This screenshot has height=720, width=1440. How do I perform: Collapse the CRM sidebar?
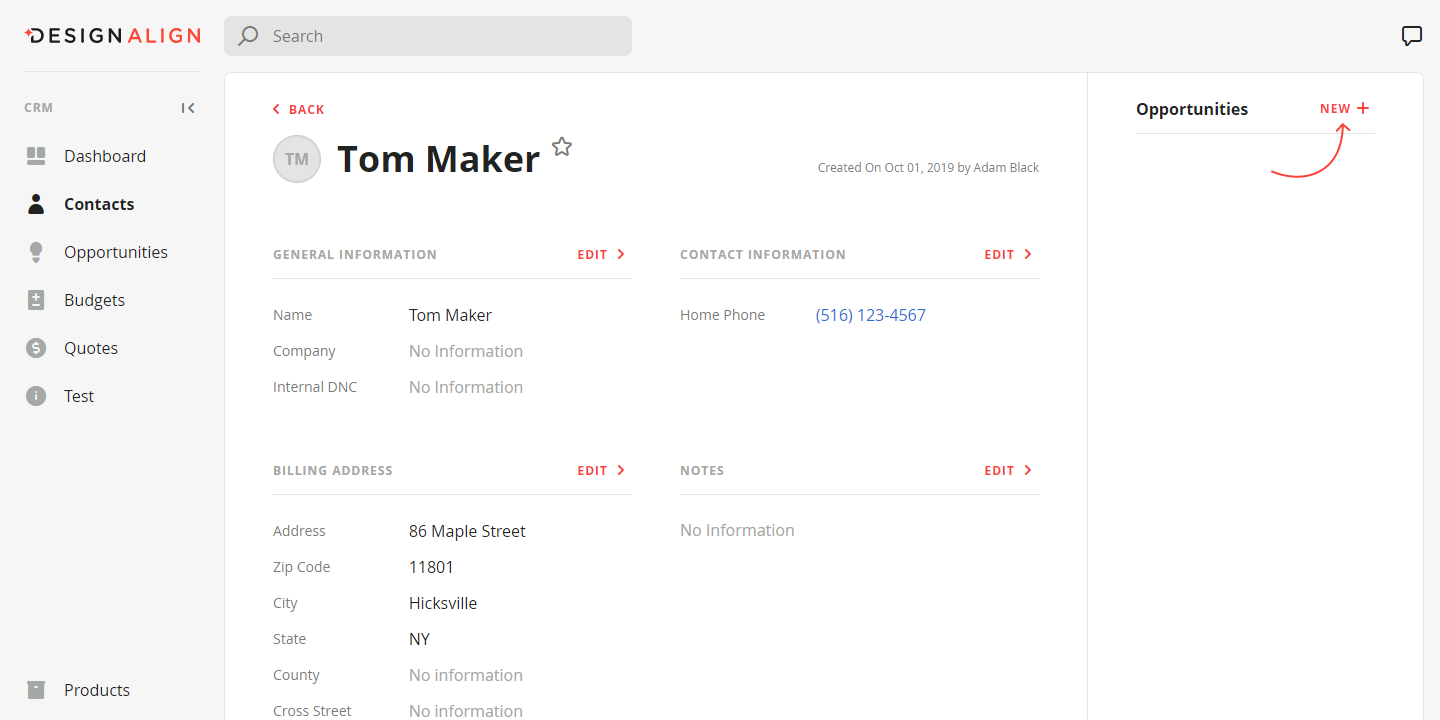(x=188, y=108)
